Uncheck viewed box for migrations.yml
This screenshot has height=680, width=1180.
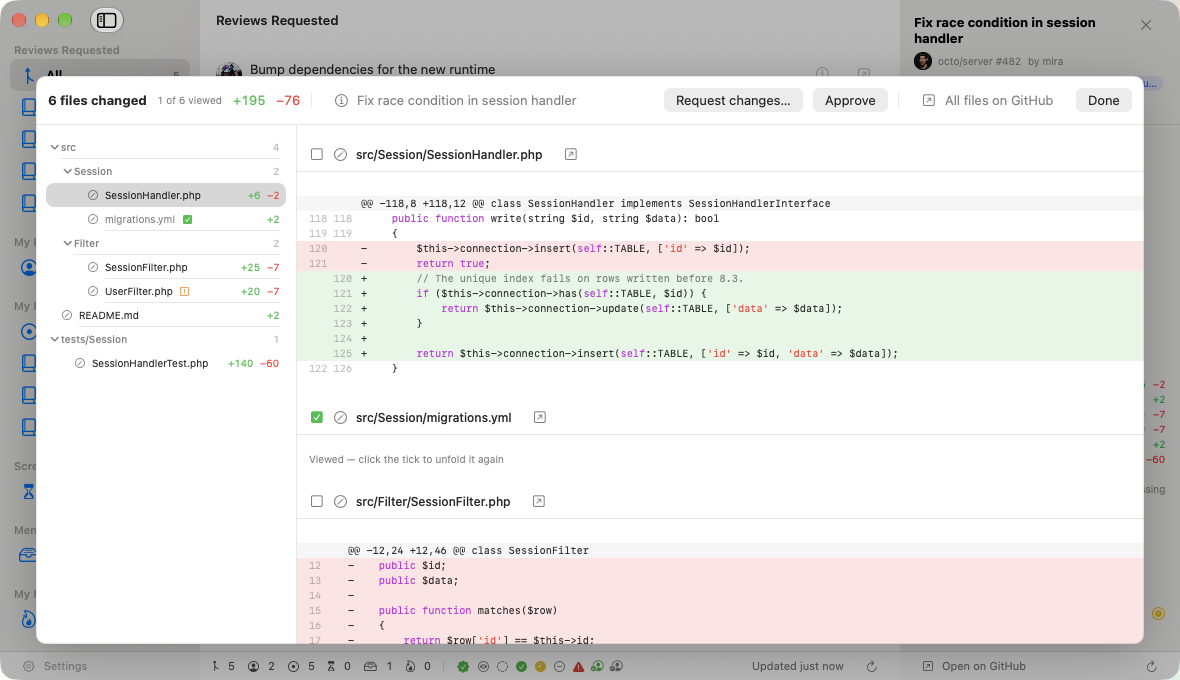click(x=317, y=417)
